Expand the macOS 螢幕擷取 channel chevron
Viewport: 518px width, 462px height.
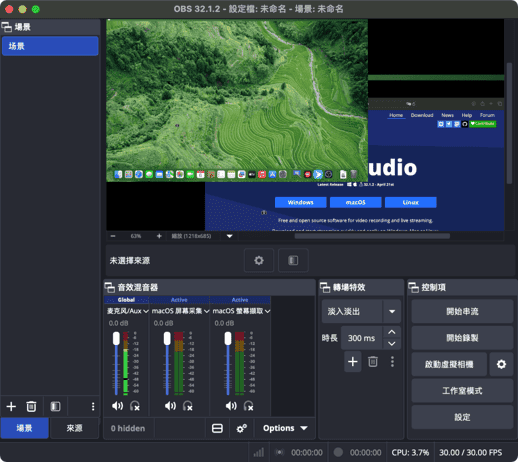tap(267, 311)
